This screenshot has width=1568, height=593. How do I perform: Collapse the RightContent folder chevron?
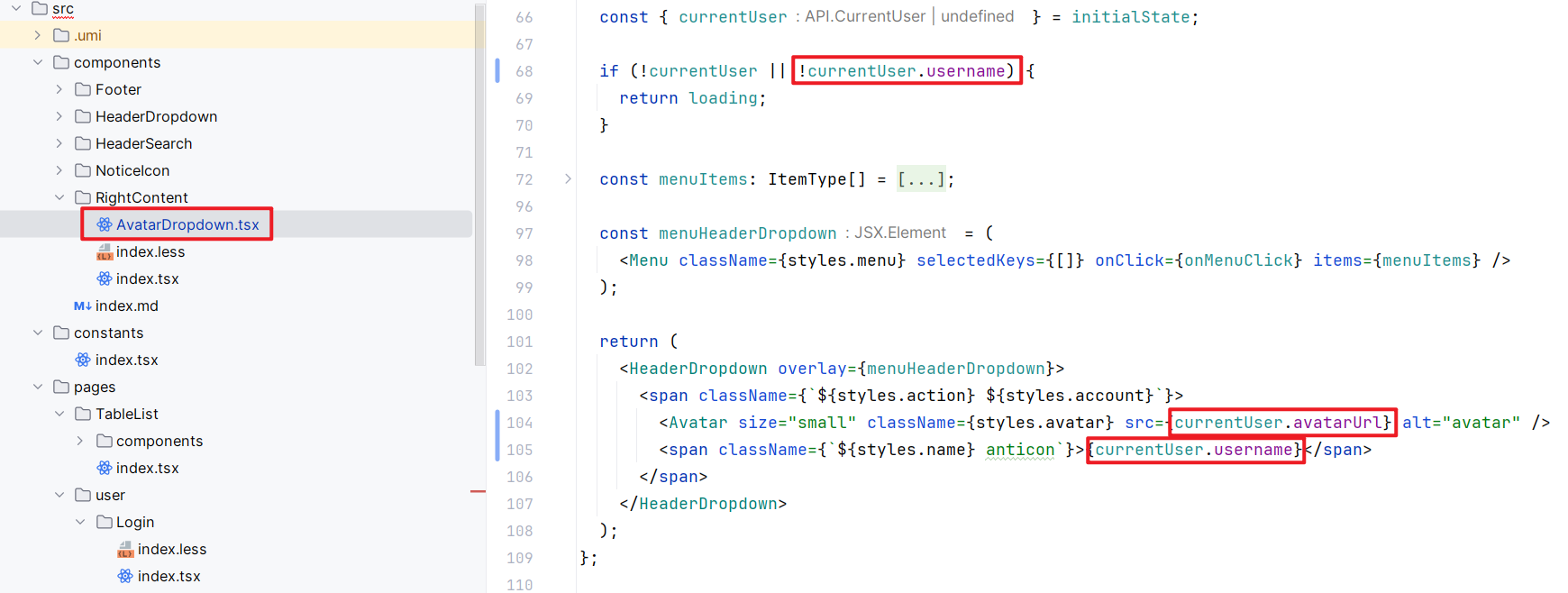pyautogui.click(x=59, y=197)
